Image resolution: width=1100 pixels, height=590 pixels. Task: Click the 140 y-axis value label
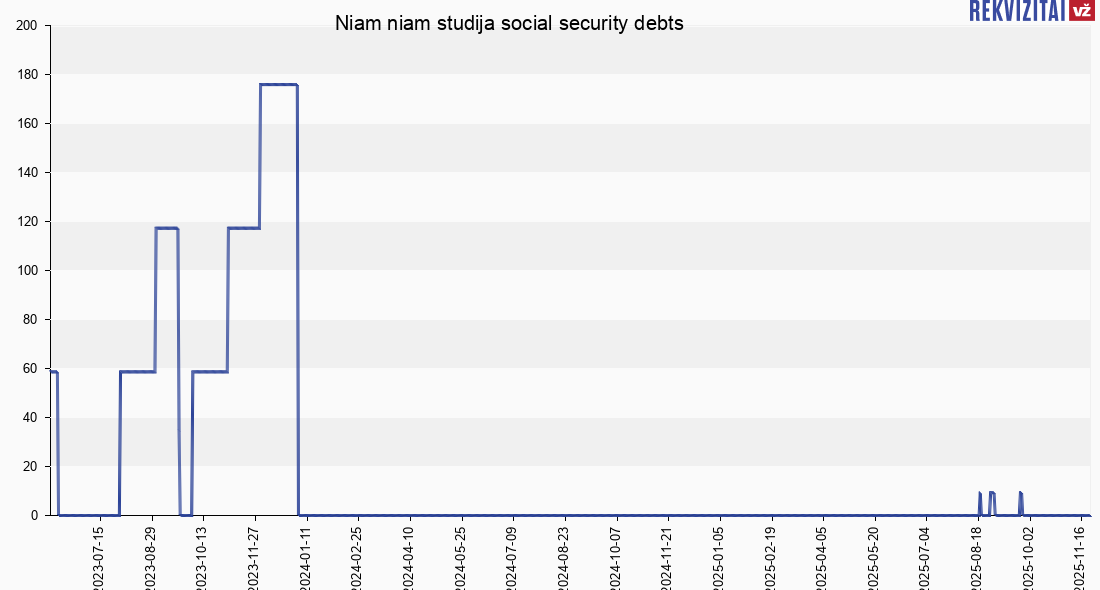point(27,173)
